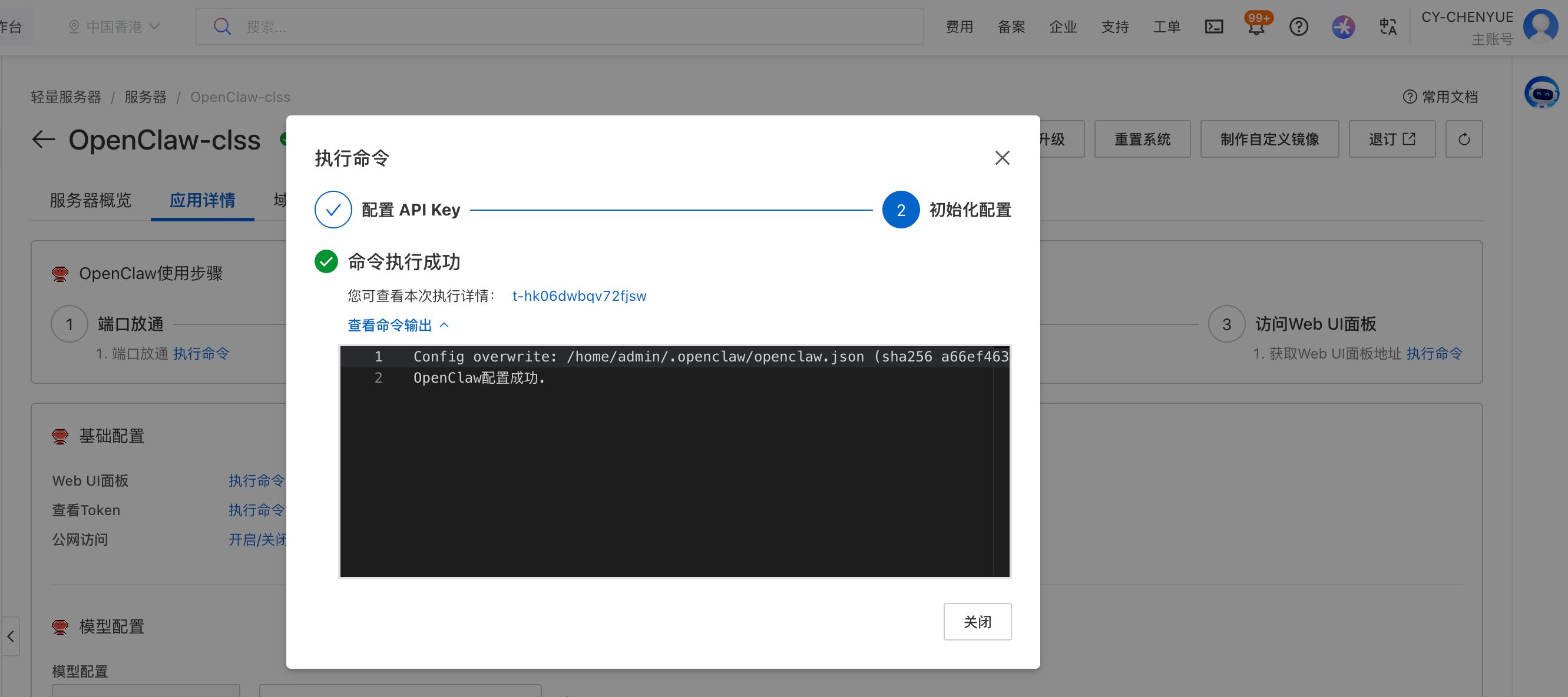Select the 费用 top menu item
The width and height of the screenshot is (1568, 697).
point(960,26)
